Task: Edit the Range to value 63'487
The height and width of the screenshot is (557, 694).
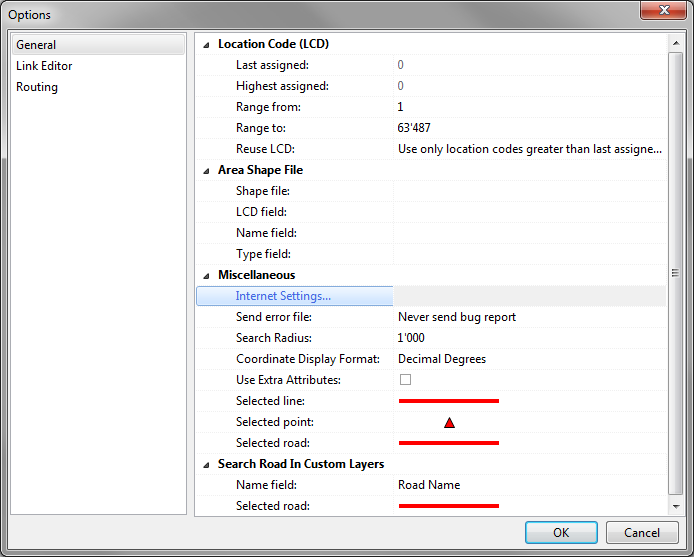Action: pyautogui.click(x=529, y=128)
